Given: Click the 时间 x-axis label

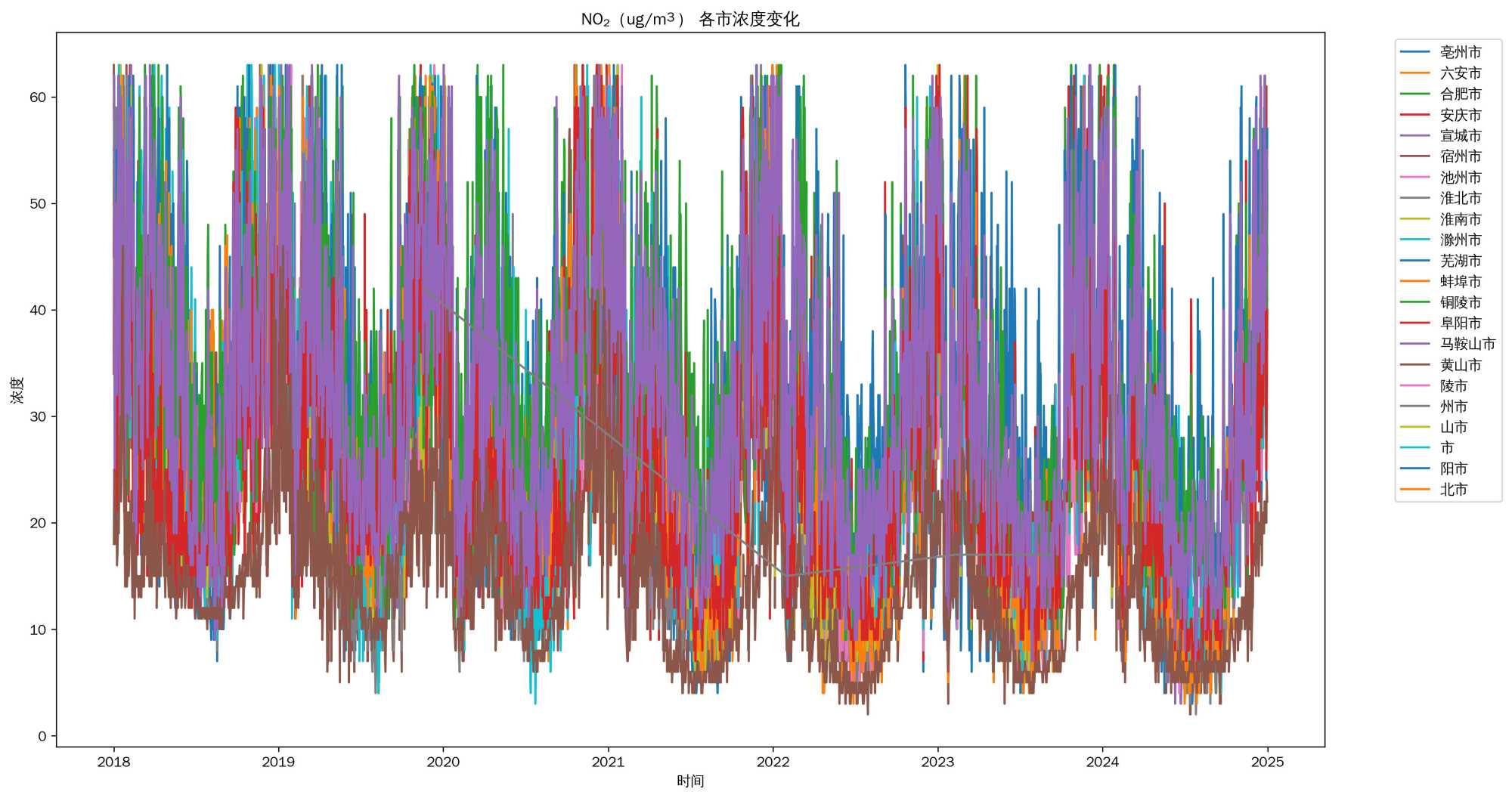Looking at the screenshot, I should click(x=690, y=781).
